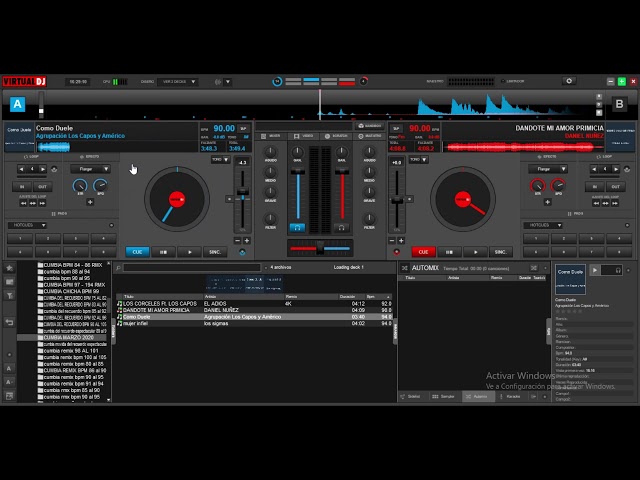Open the Tono dropdown on deck A
640x480 pixels.
coord(221,160)
